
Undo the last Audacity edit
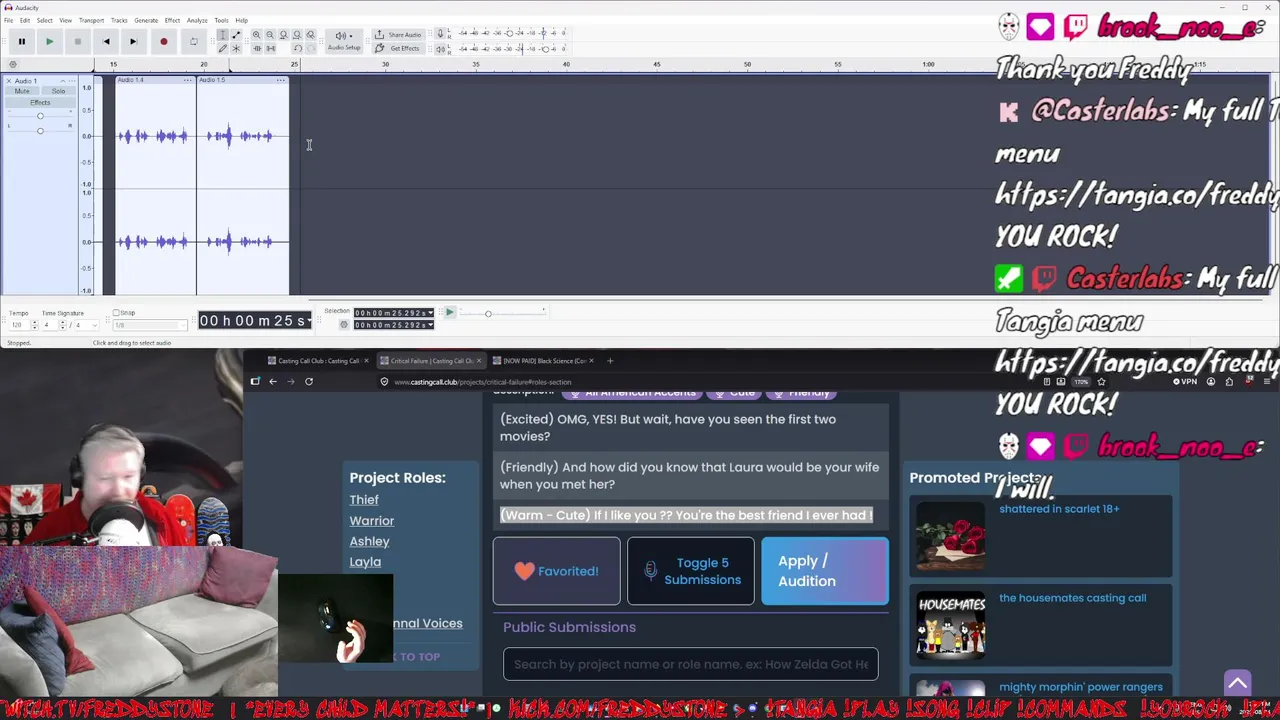pos(297,48)
